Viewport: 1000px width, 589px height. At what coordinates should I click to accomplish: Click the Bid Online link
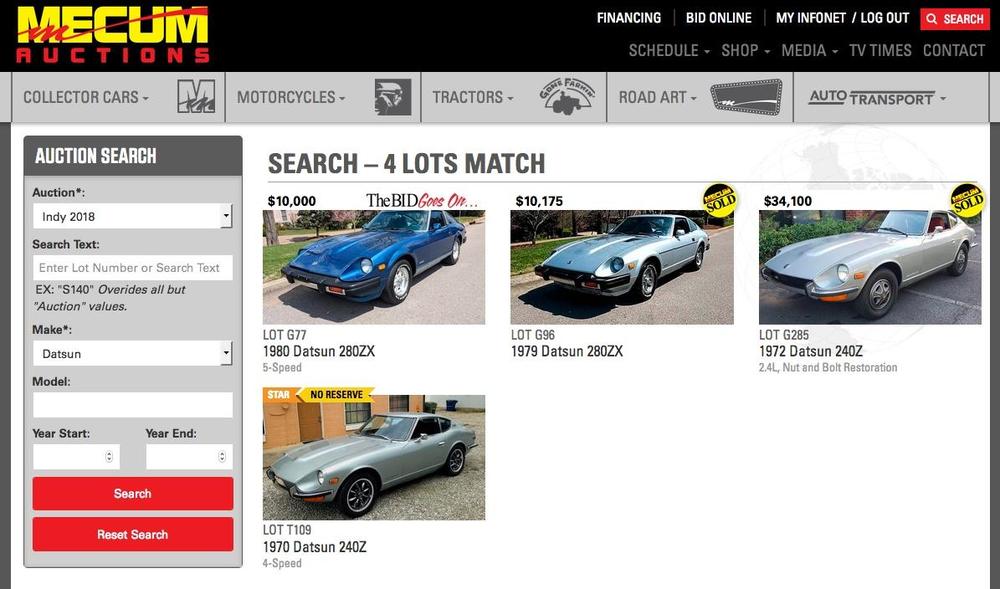click(719, 18)
